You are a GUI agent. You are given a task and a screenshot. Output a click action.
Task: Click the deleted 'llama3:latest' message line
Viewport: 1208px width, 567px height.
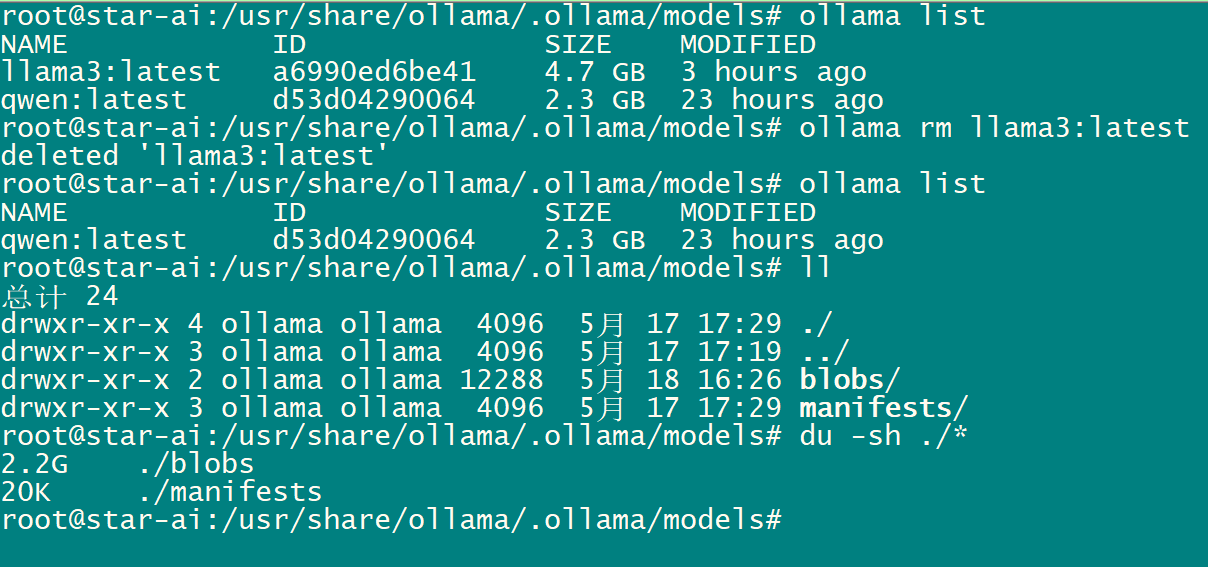194,156
